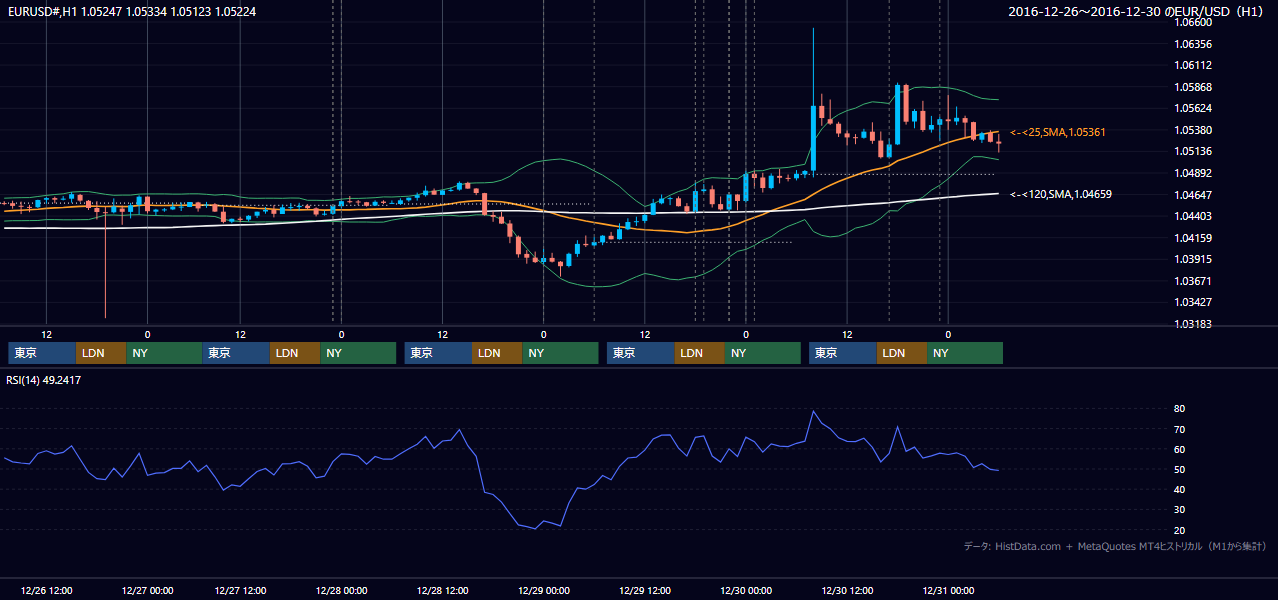Image resolution: width=1278 pixels, height=600 pixels.
Task: Click price axis value 1.04647
Action: tap(1193, 195)
